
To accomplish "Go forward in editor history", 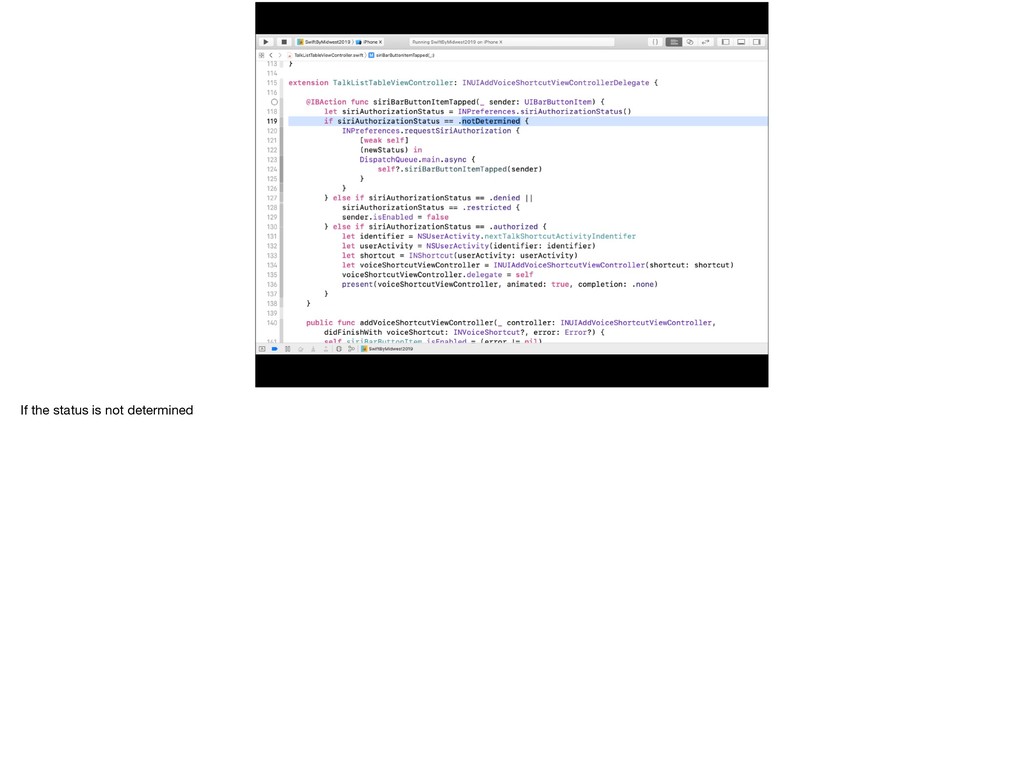I will click(280, 56).
